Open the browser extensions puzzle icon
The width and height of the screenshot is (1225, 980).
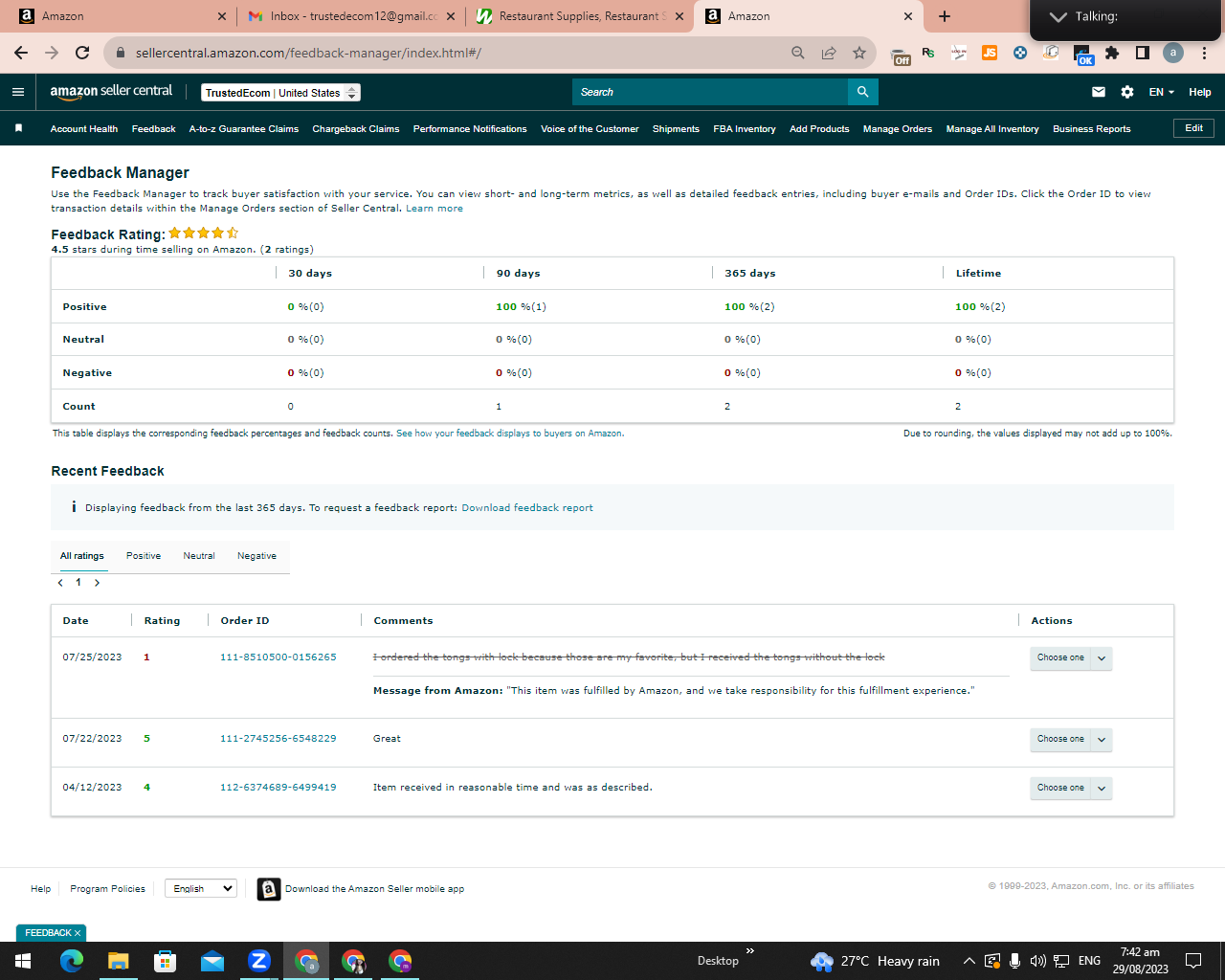[1112, 53]
